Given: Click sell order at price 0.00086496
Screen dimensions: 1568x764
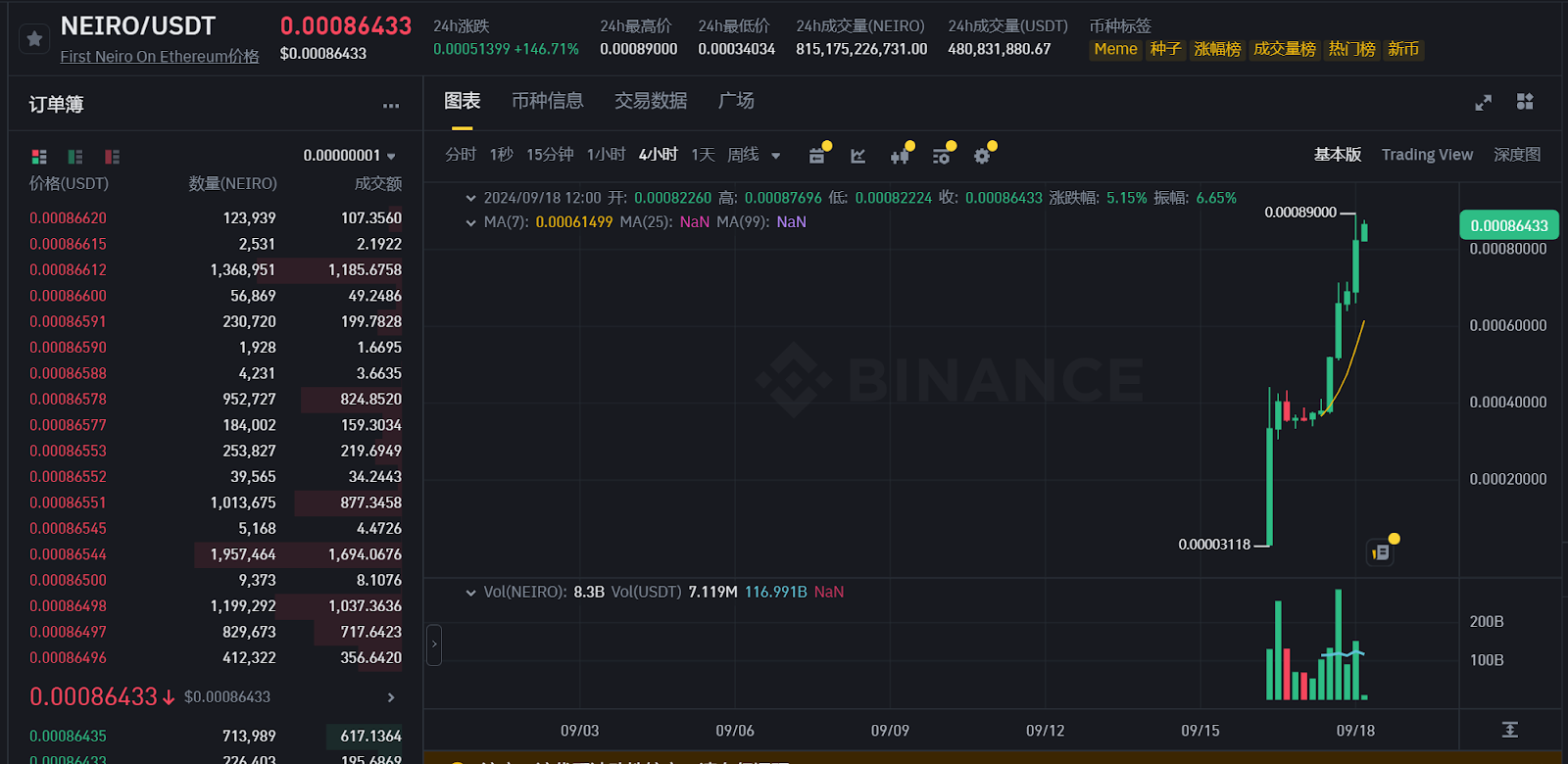Looking at the screenshot, I should tap(216, 658).
